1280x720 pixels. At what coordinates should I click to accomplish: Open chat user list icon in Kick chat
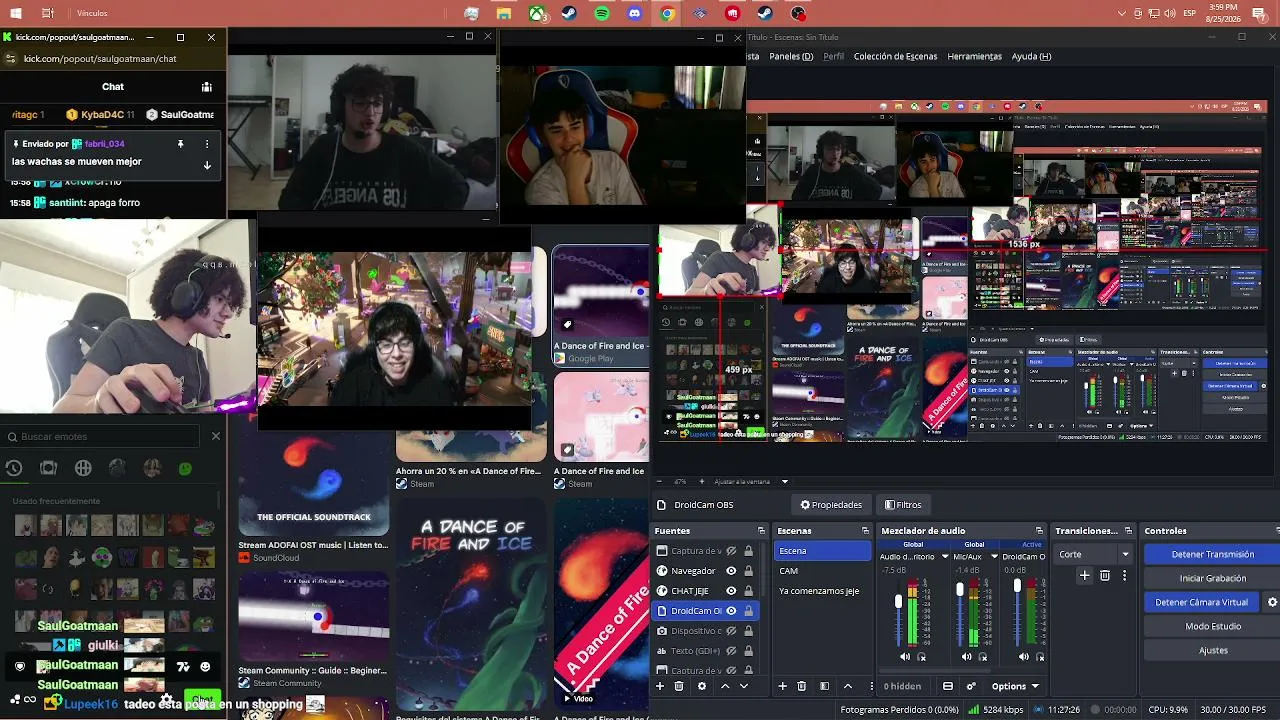[207, 87]
